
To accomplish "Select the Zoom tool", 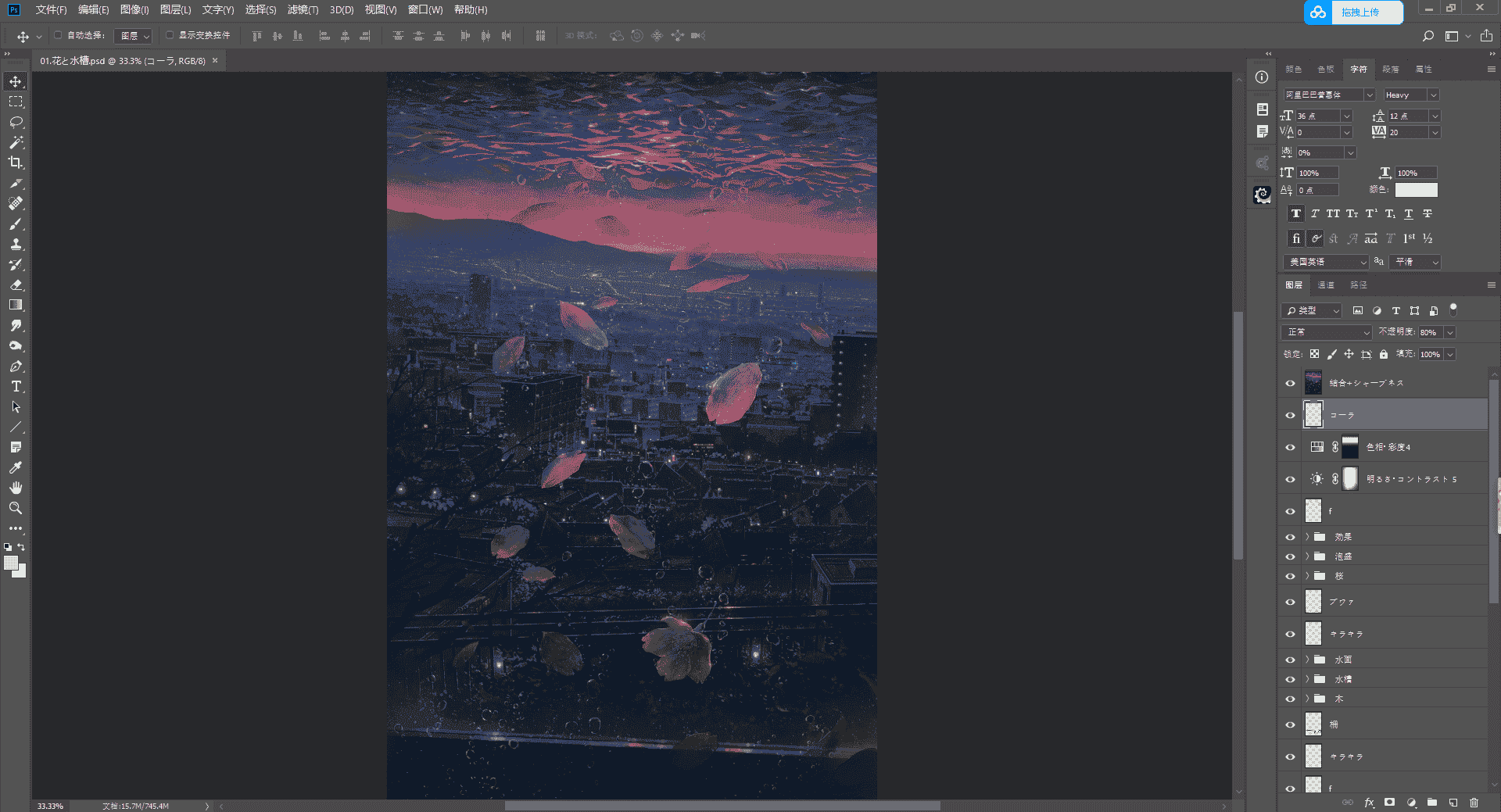I will coord(16,508).
